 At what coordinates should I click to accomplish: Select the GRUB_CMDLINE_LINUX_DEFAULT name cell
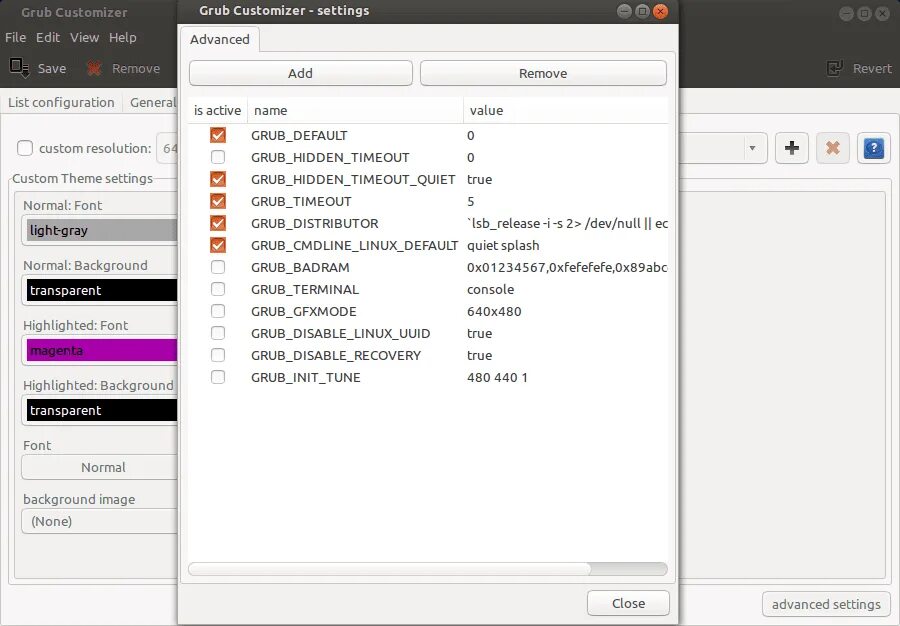354,245
